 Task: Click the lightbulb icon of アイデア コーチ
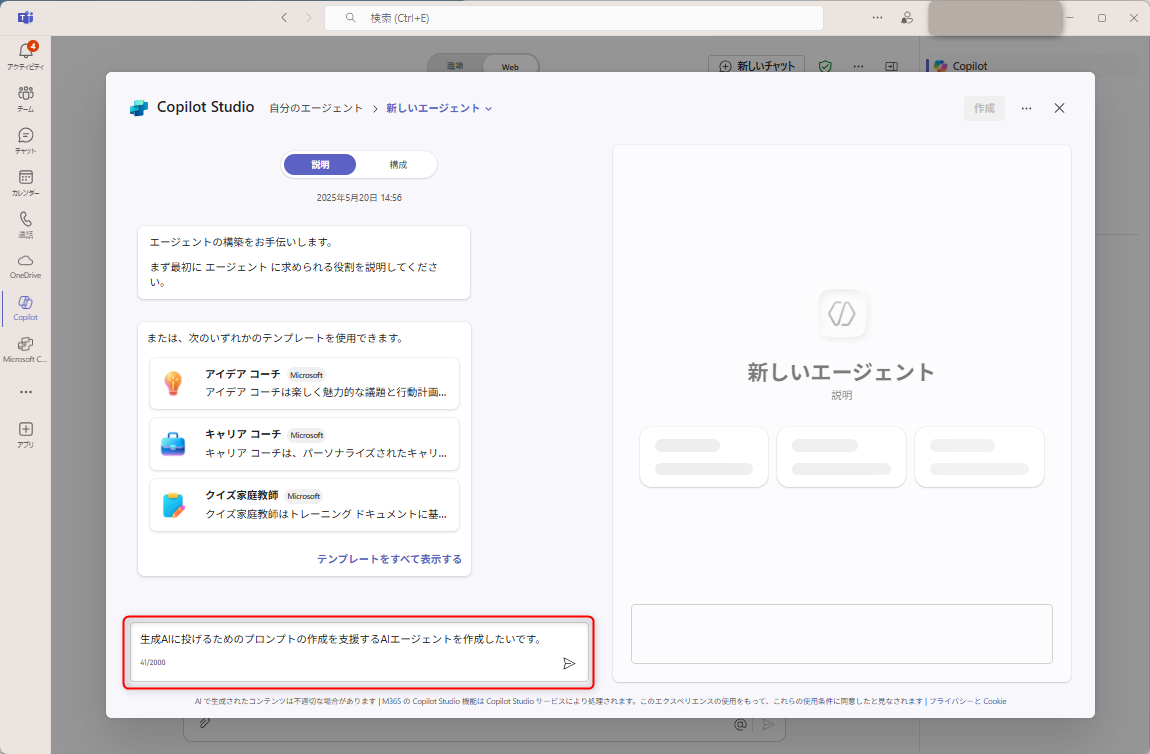tap(173, 383)
